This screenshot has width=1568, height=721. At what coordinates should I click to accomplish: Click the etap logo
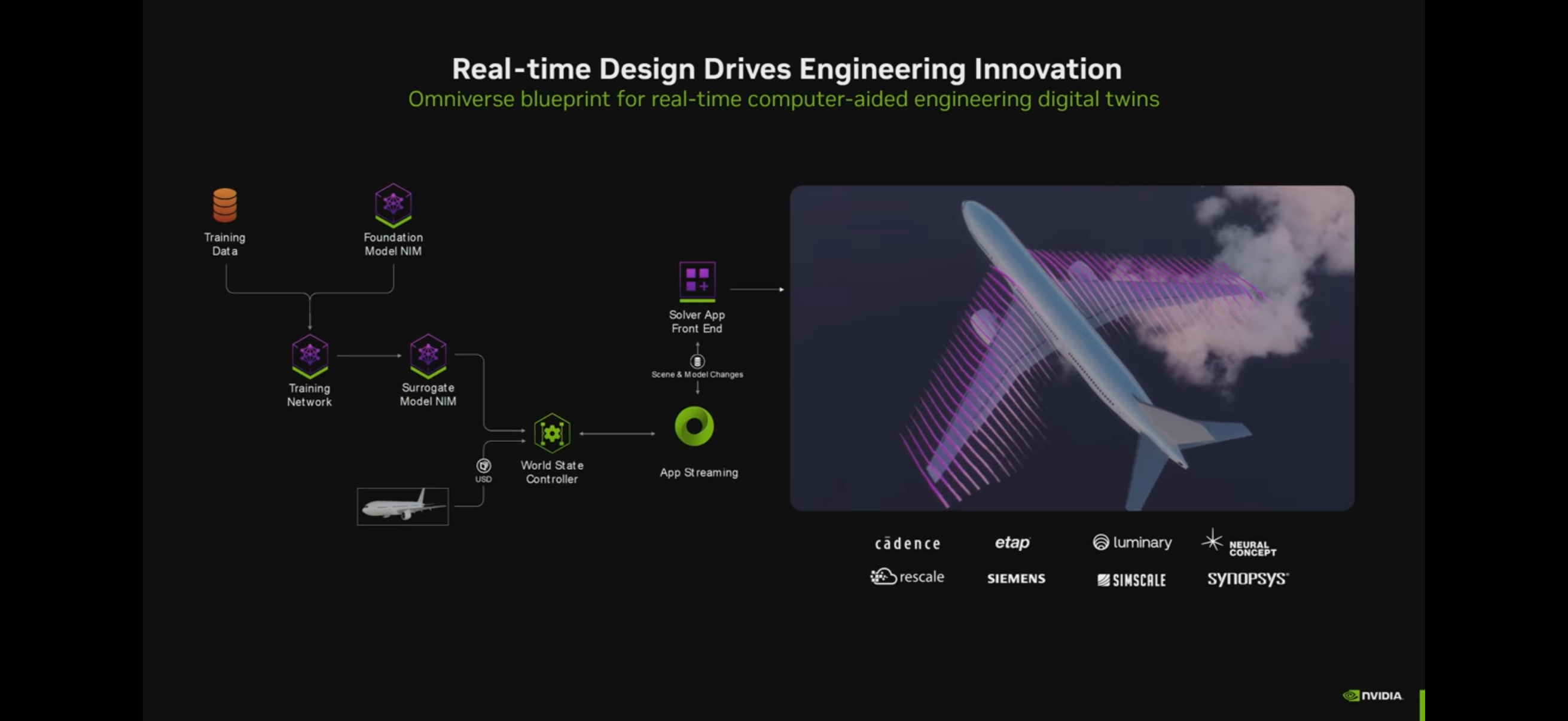click(1012, 542)
